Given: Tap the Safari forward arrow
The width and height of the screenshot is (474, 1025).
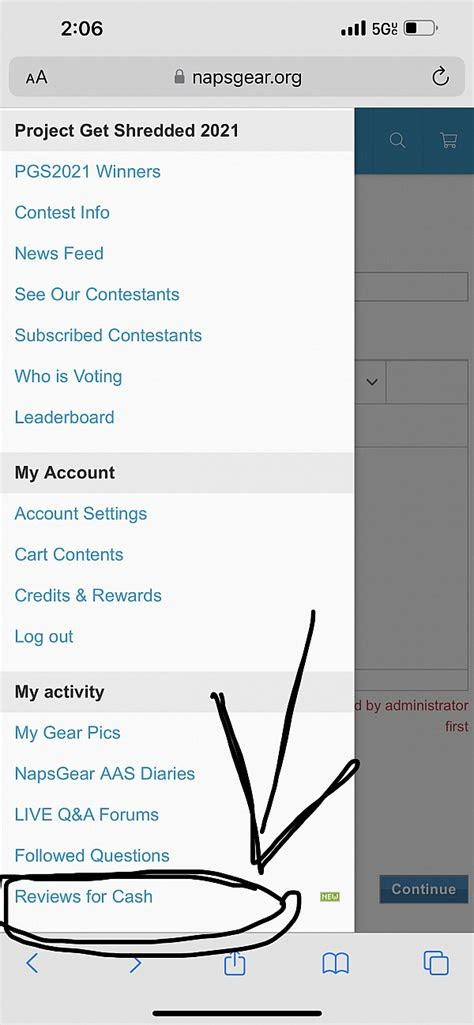Looking at the screenshot, I should coord(135,963).
